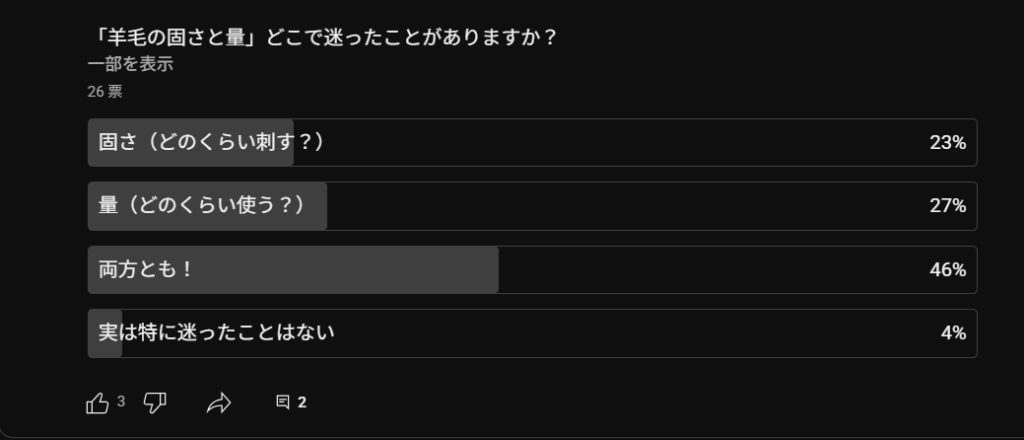
Task: Click the empty bar area of 固さ row
Action: (x=600, y=143)
